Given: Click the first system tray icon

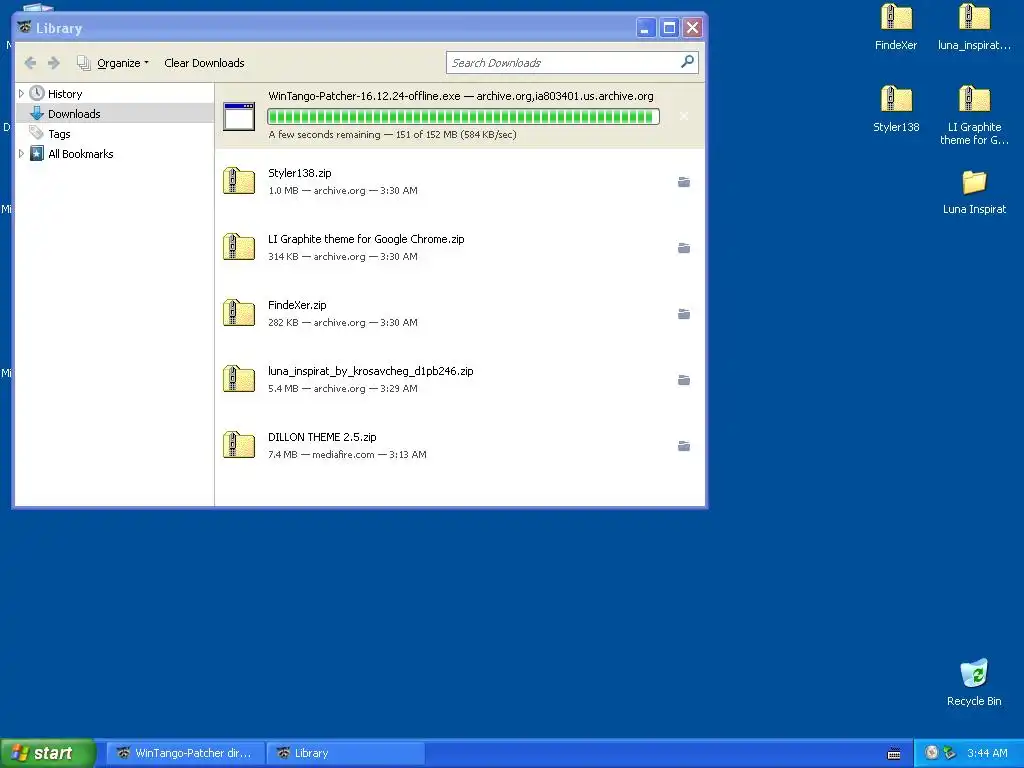Looking at the screenshot, I should point(932,753).
